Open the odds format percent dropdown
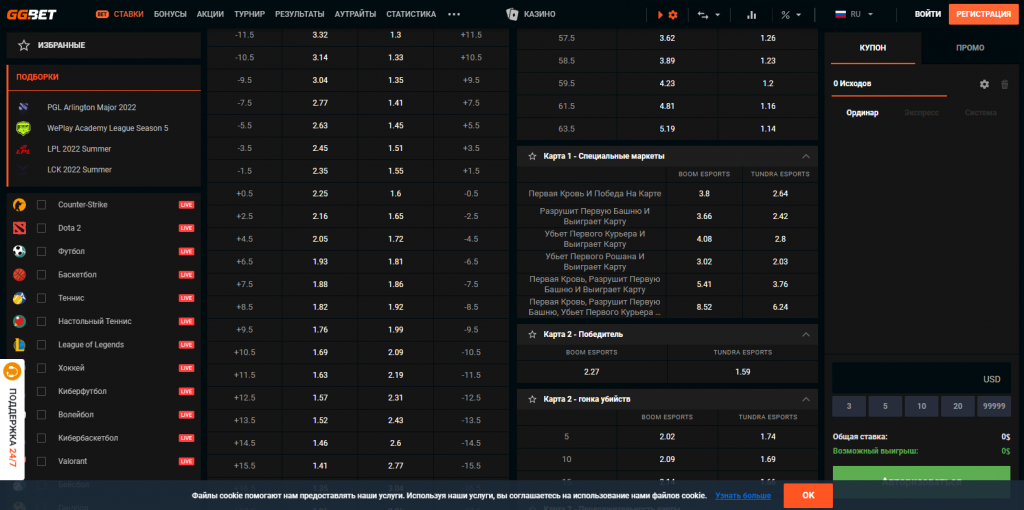 point(791,15)
